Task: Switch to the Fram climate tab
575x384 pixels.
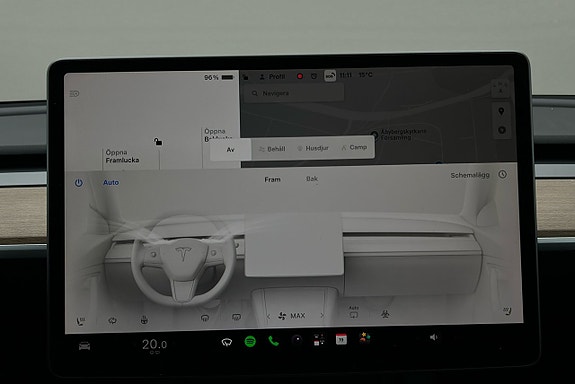Action: [272, 179]
